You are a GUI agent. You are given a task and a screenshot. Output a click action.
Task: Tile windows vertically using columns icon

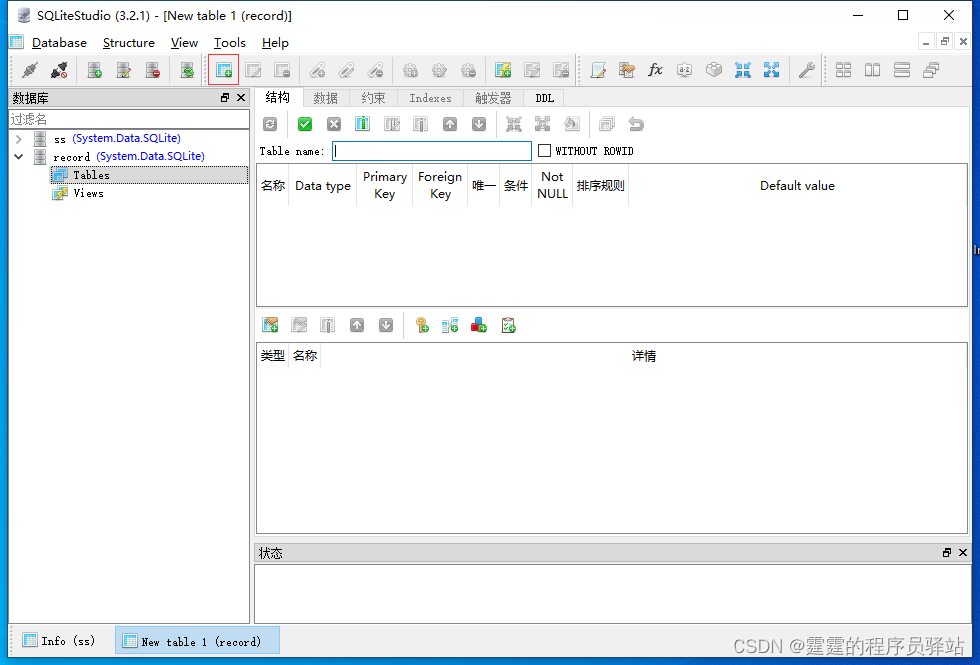pos(872,70)
